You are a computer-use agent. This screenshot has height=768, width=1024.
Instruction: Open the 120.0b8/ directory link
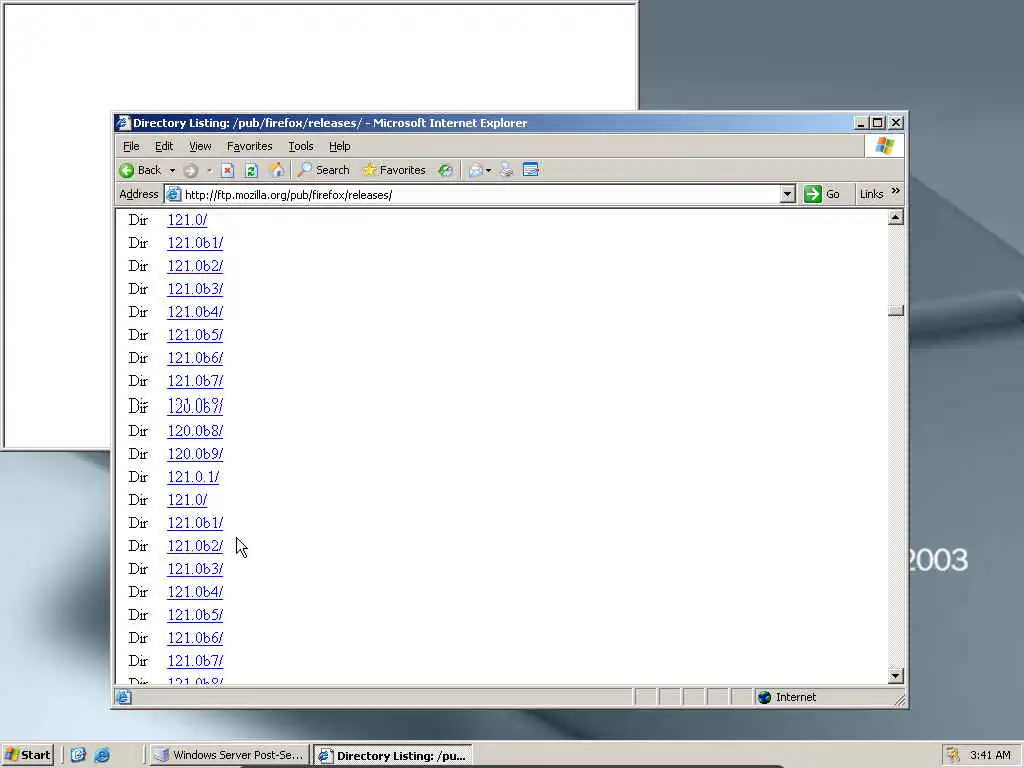click(x=195, y=431)
